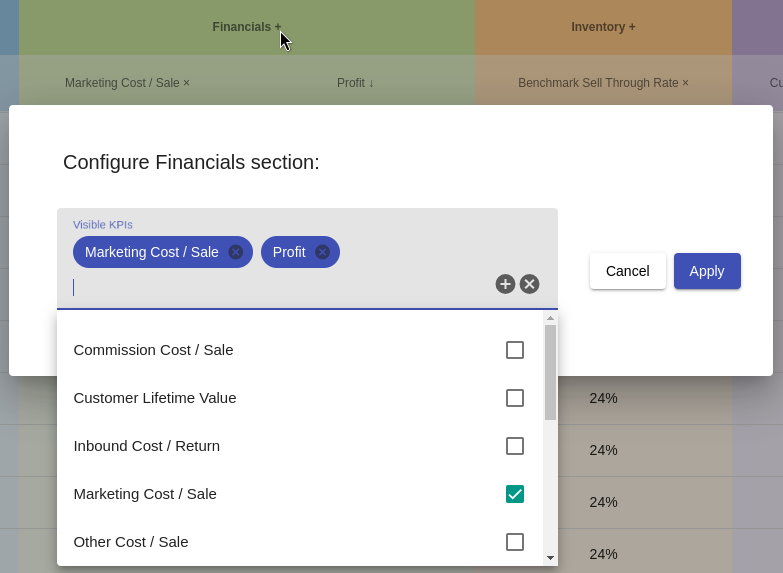Select Commission Cost / Sale option text
783x573 pixels.
(153, 350)
